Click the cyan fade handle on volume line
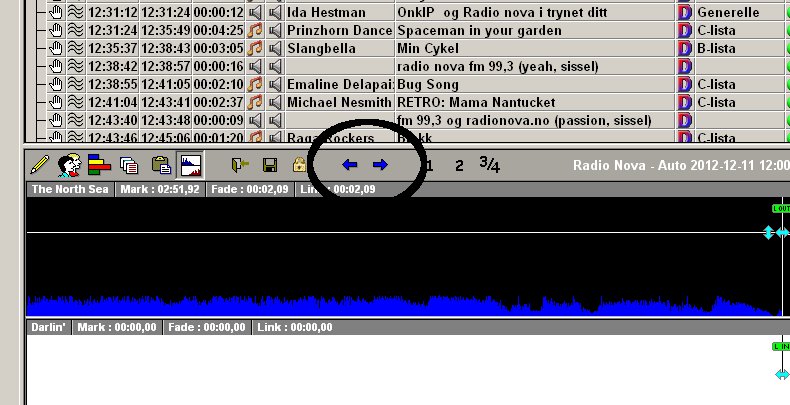Screen dimensions: 790x405 [768, 232]
